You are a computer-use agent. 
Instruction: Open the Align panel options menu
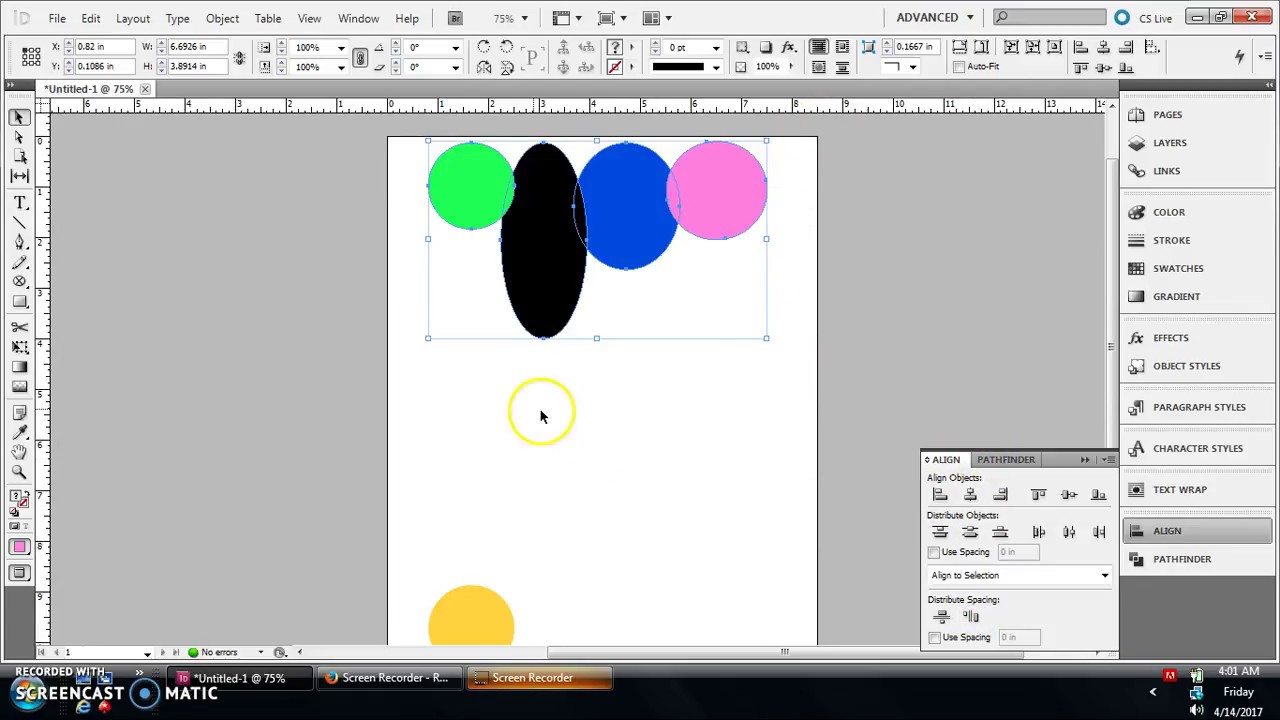[x=1108, y=460]
